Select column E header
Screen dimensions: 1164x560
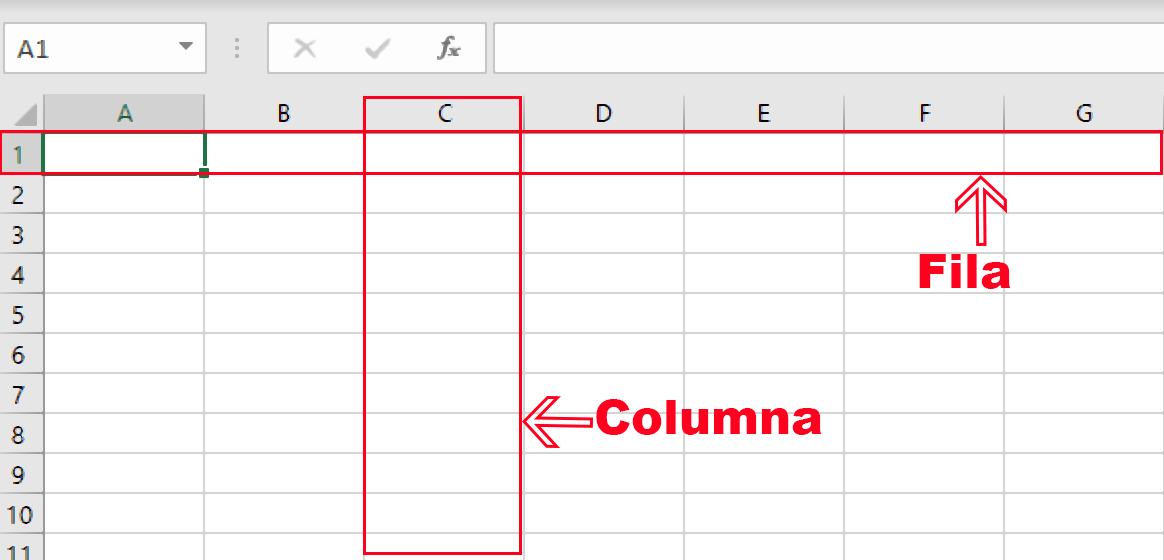(x=764, y=113)
